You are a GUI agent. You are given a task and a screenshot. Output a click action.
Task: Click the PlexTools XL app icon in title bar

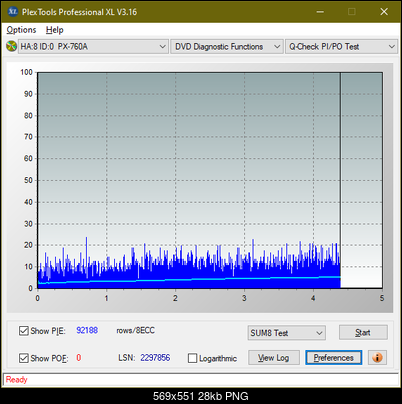click(x=12, y=12)
